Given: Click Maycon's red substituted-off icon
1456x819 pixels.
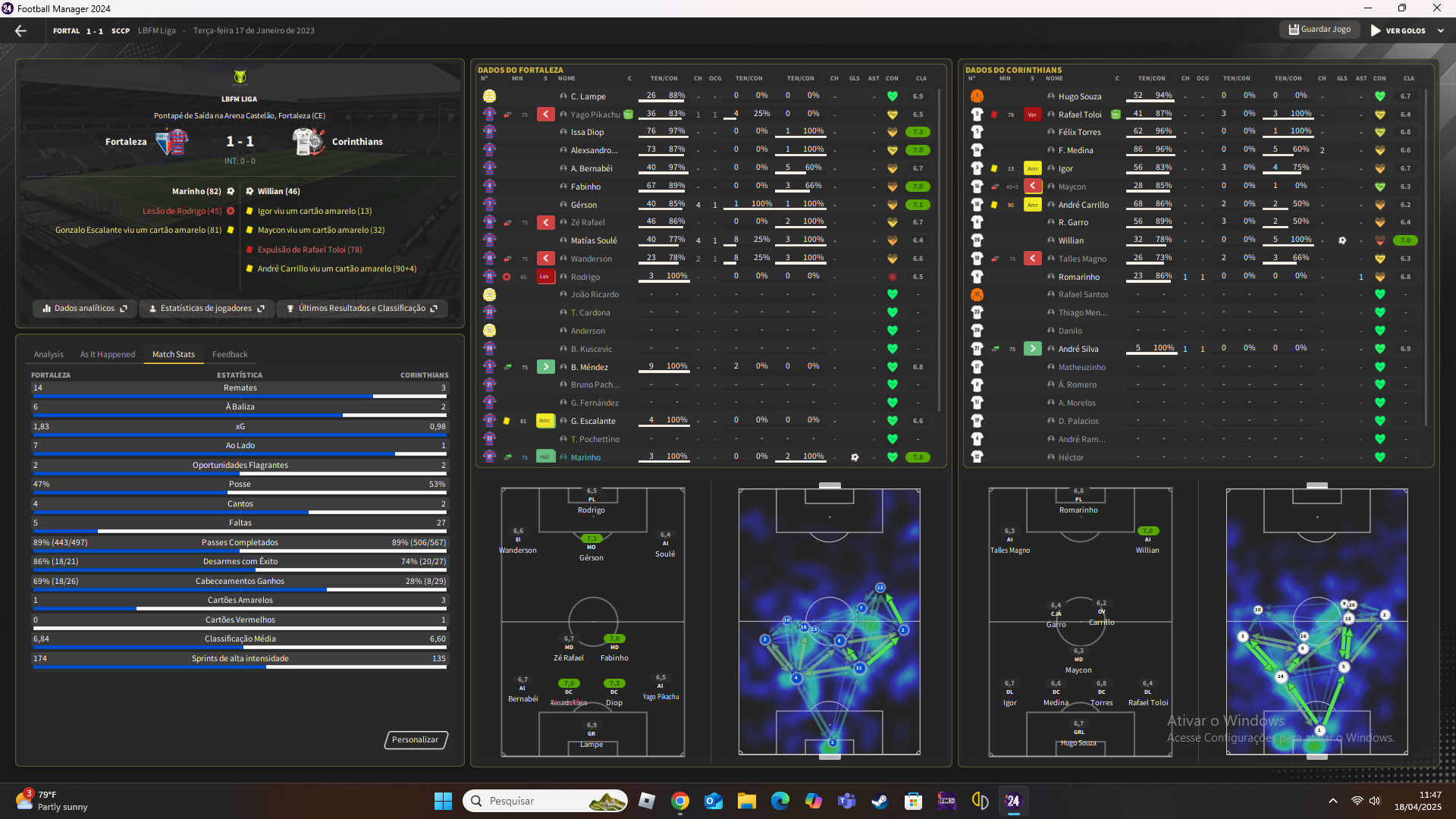Looking at the screenshot, I should [1033, 187].
